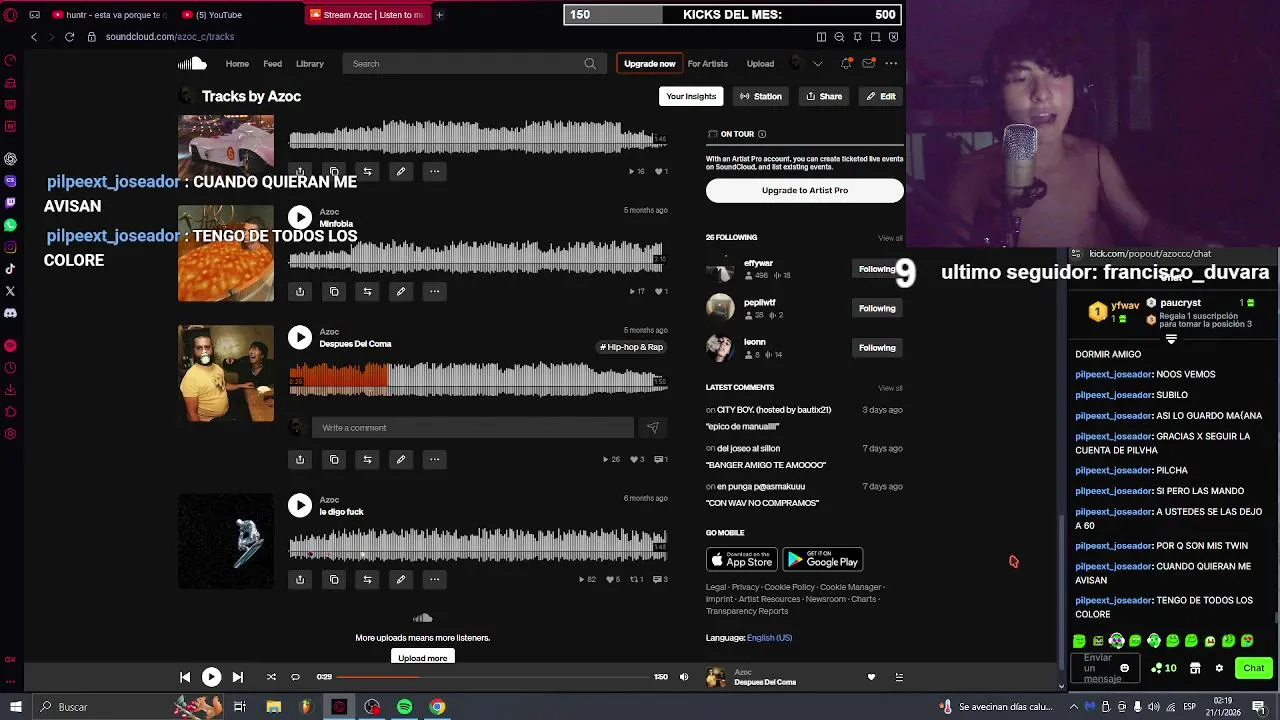Click the Station button
This screenshot has width=1280, height=720.
(x=760, y=96)
